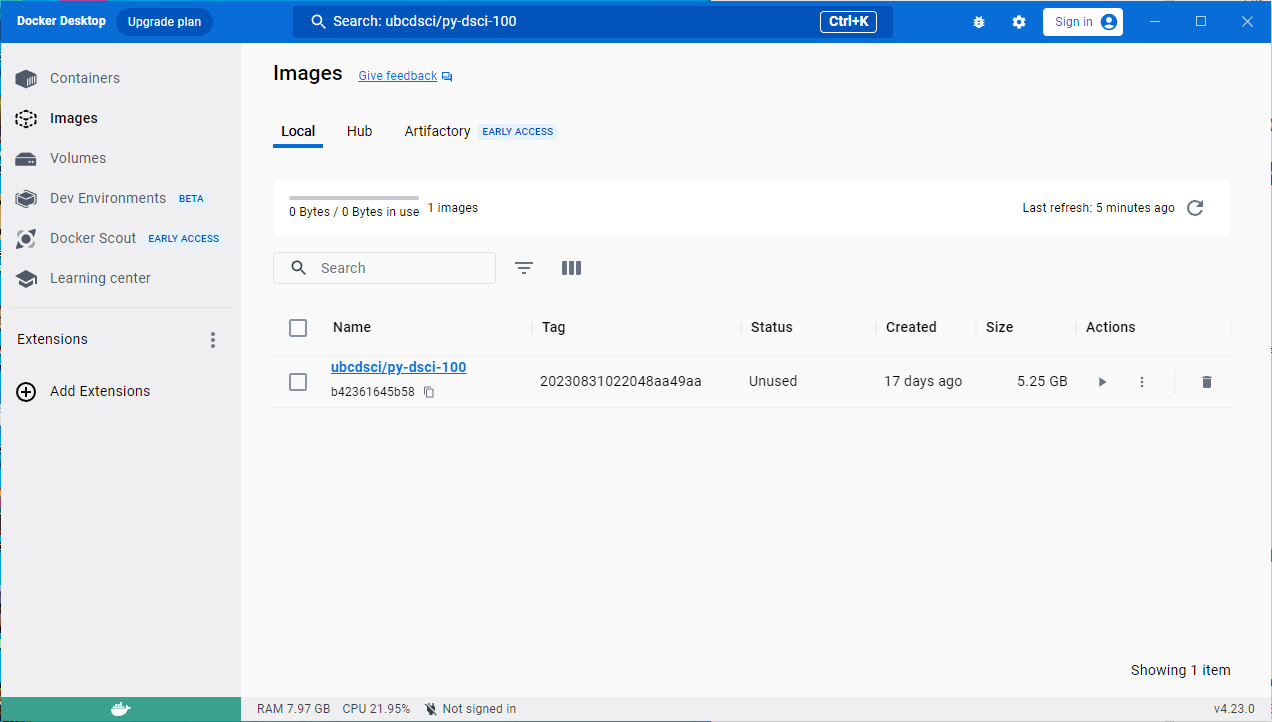The height and width of the screenshot is (722, 1272).
Task: Open Containers label in the sidebar
Action: click(85, 78)
